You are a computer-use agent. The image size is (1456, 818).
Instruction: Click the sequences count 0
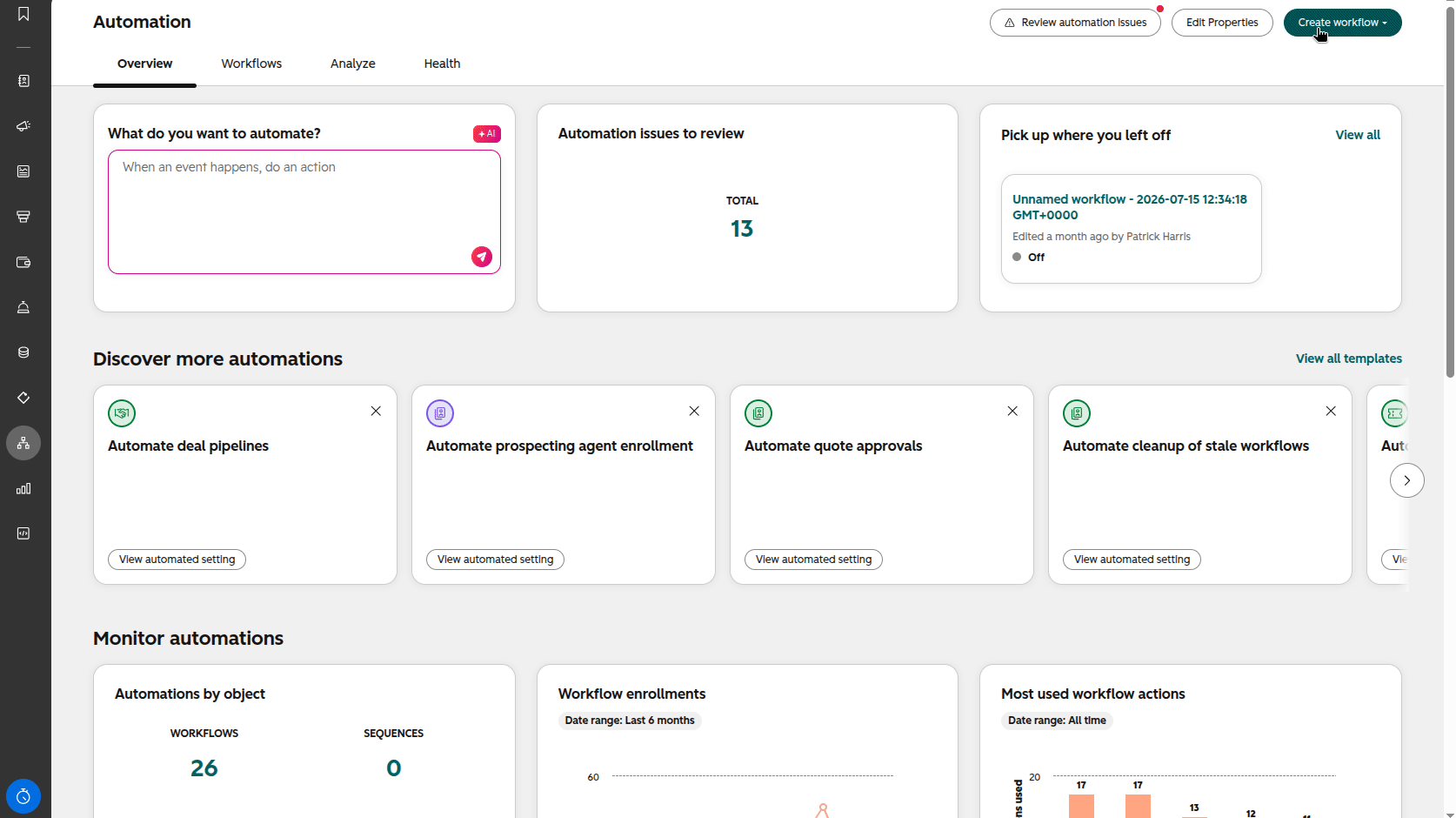[x=394, y=768]
